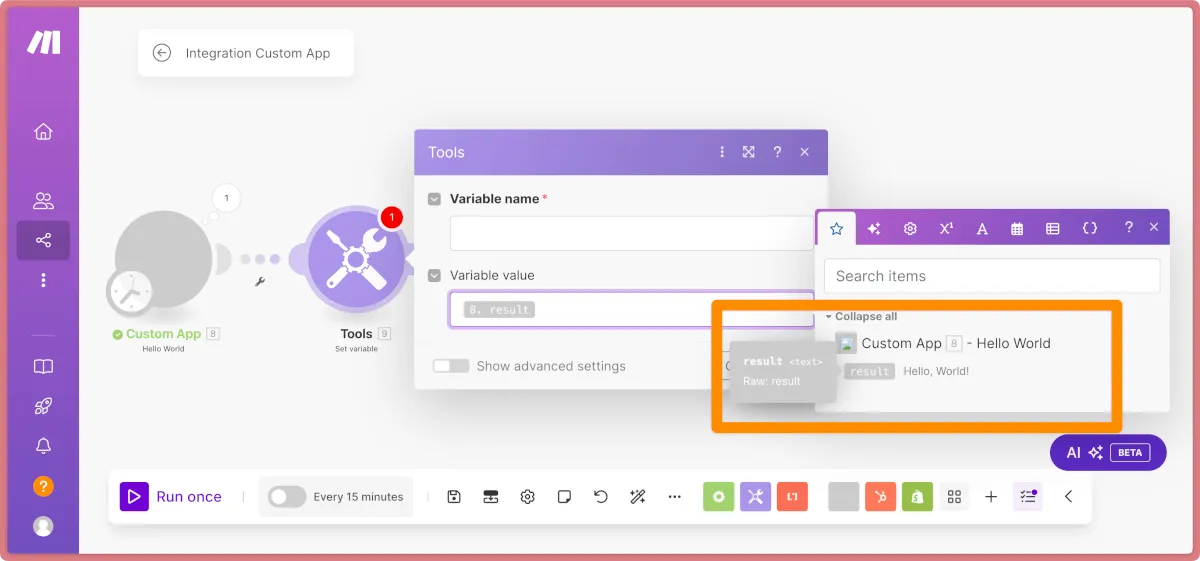The image size is (1200, 561).
Task: Toggle the Variable value map checkbox
Action: coord(434,275)
